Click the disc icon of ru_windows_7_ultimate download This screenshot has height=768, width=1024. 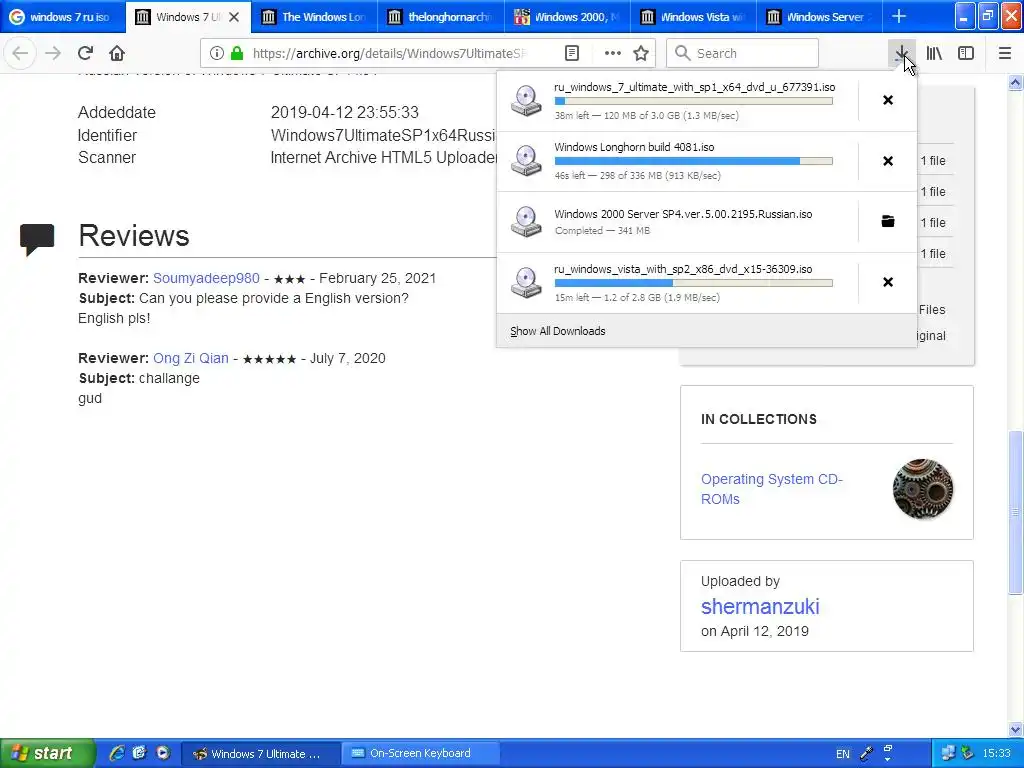point(526,101)
